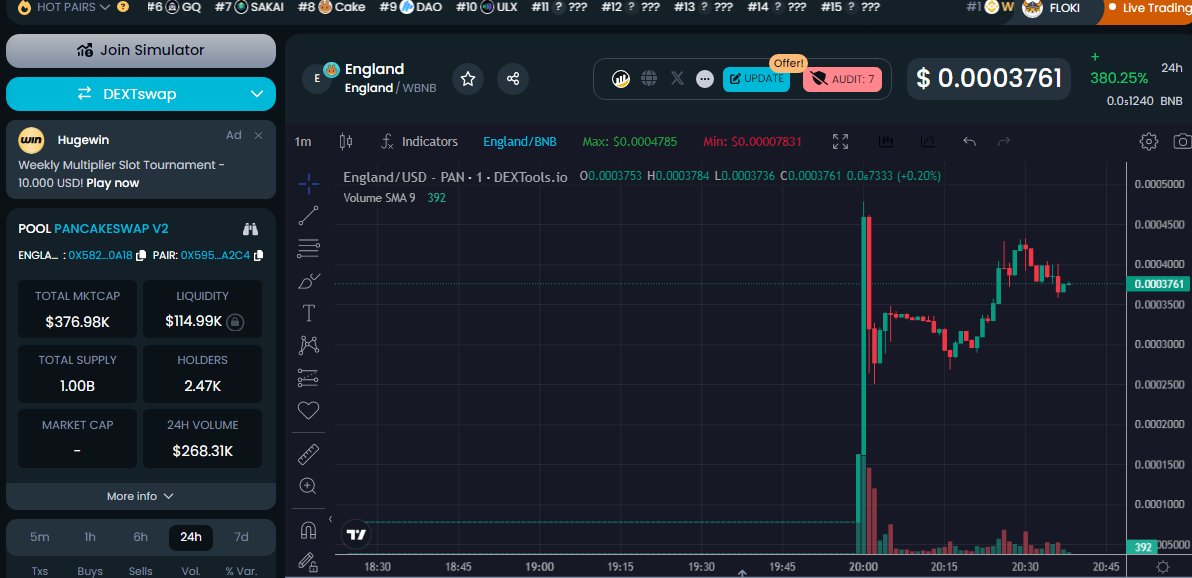Image resolution: width=1192 pixels, height=578 pixels.
Task: Click the Join Simulator button
Action: [141, 50]
